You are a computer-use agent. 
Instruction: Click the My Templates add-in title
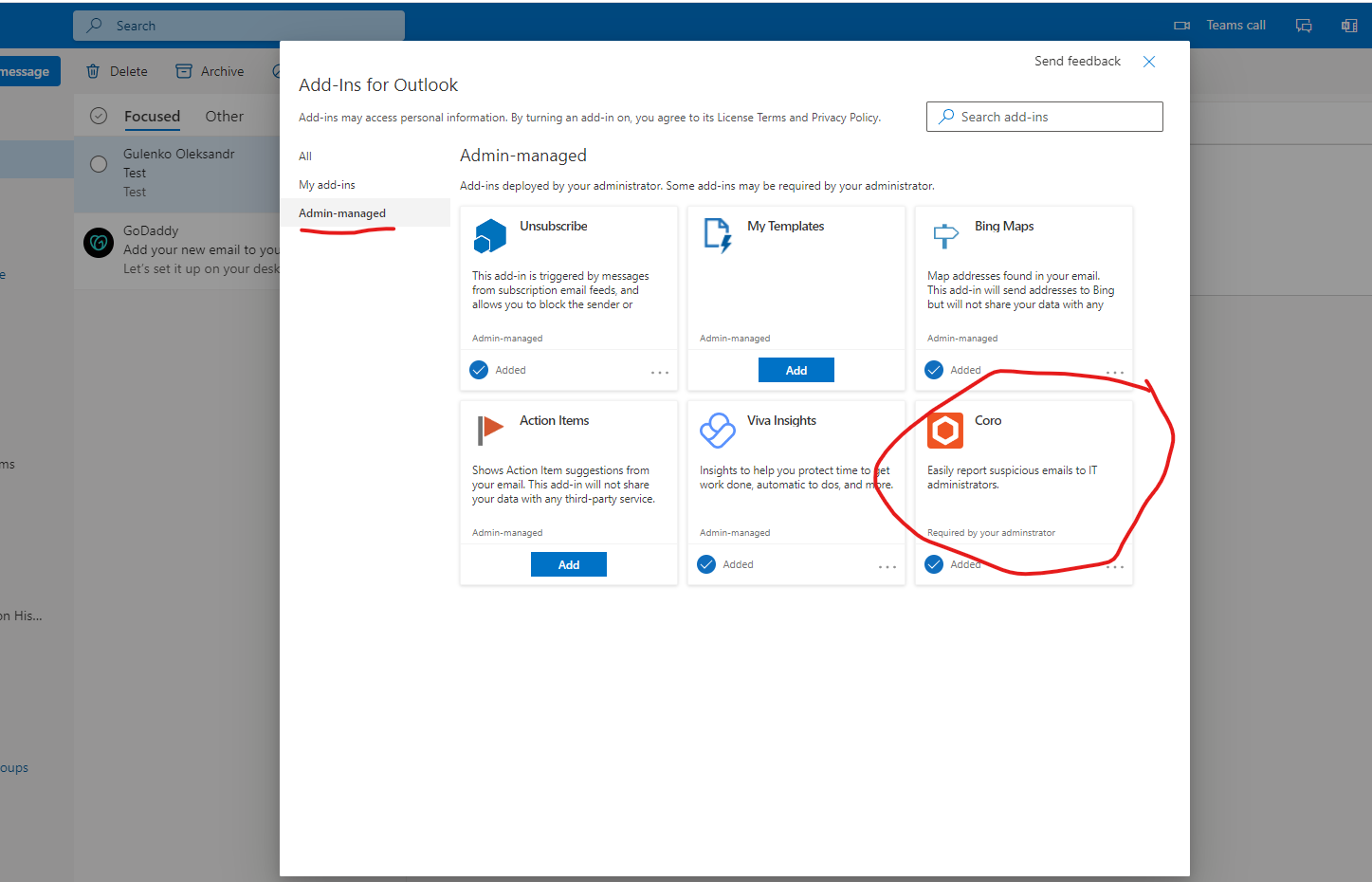pyautogui.click(x=786, y=227)
